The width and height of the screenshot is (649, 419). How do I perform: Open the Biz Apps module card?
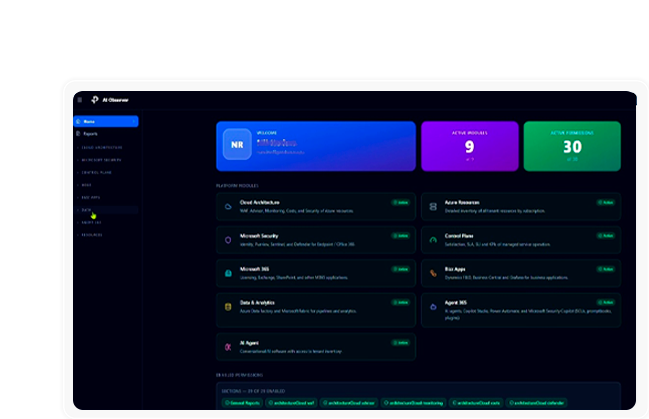(x=521, y=273)
